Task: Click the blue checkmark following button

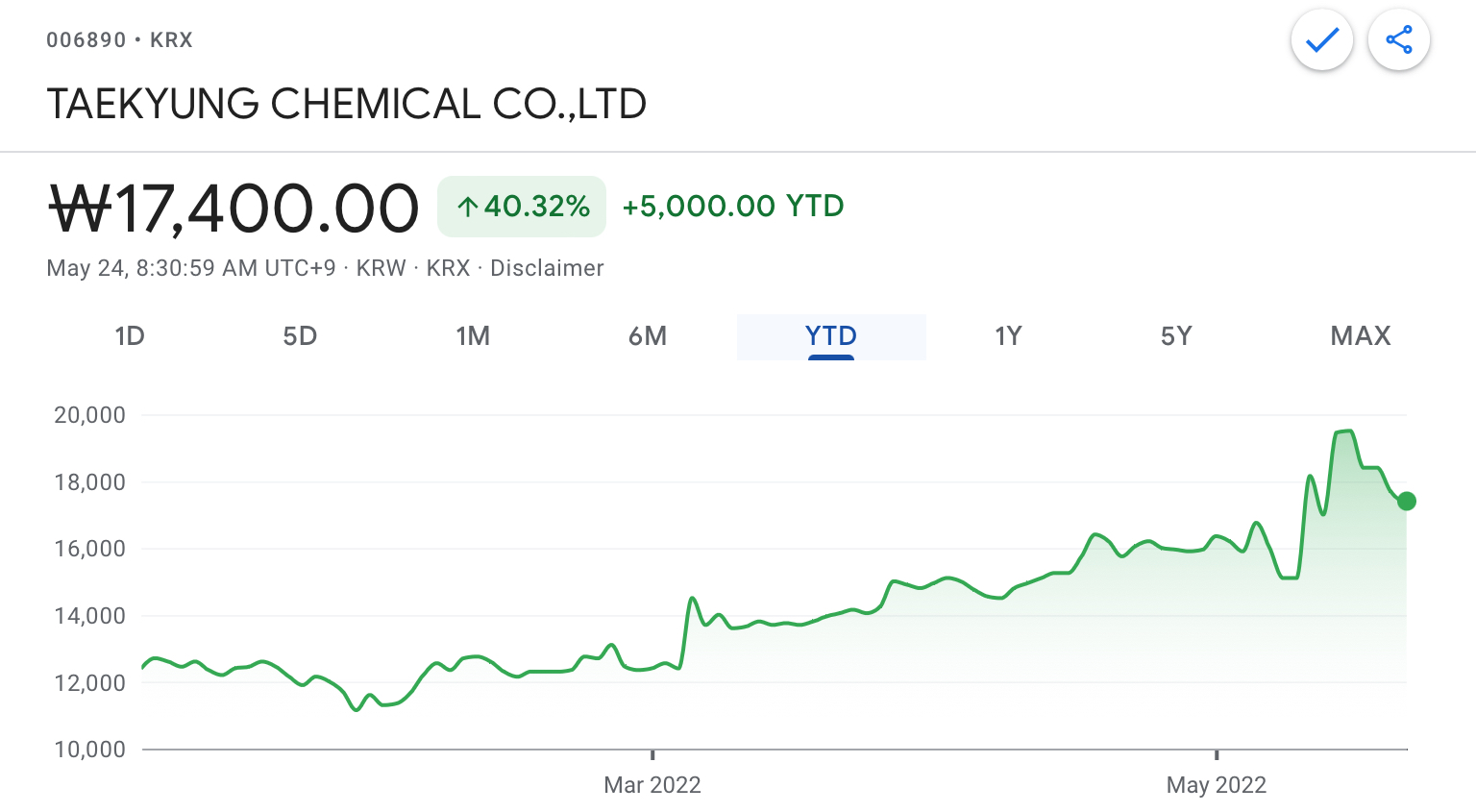Action: point(1322,40)
